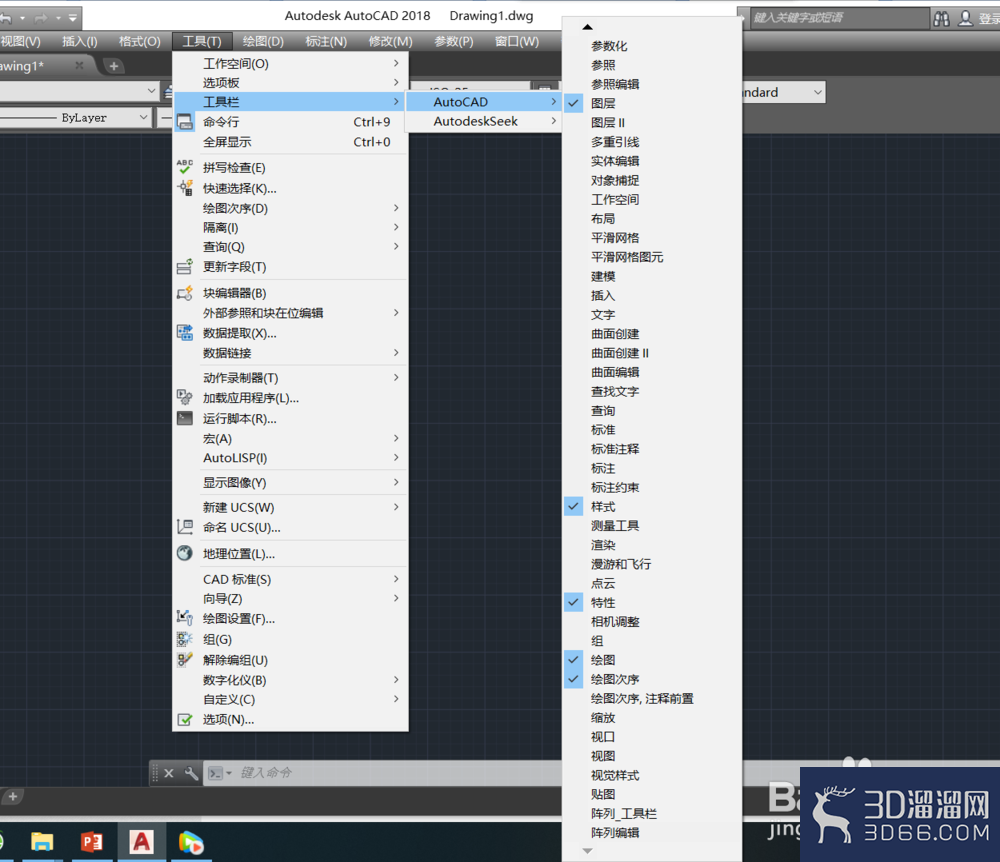Click the new drawing tab plus button
The width and height of the screenshot is (1000, 862).
click(x=114, y=66)
